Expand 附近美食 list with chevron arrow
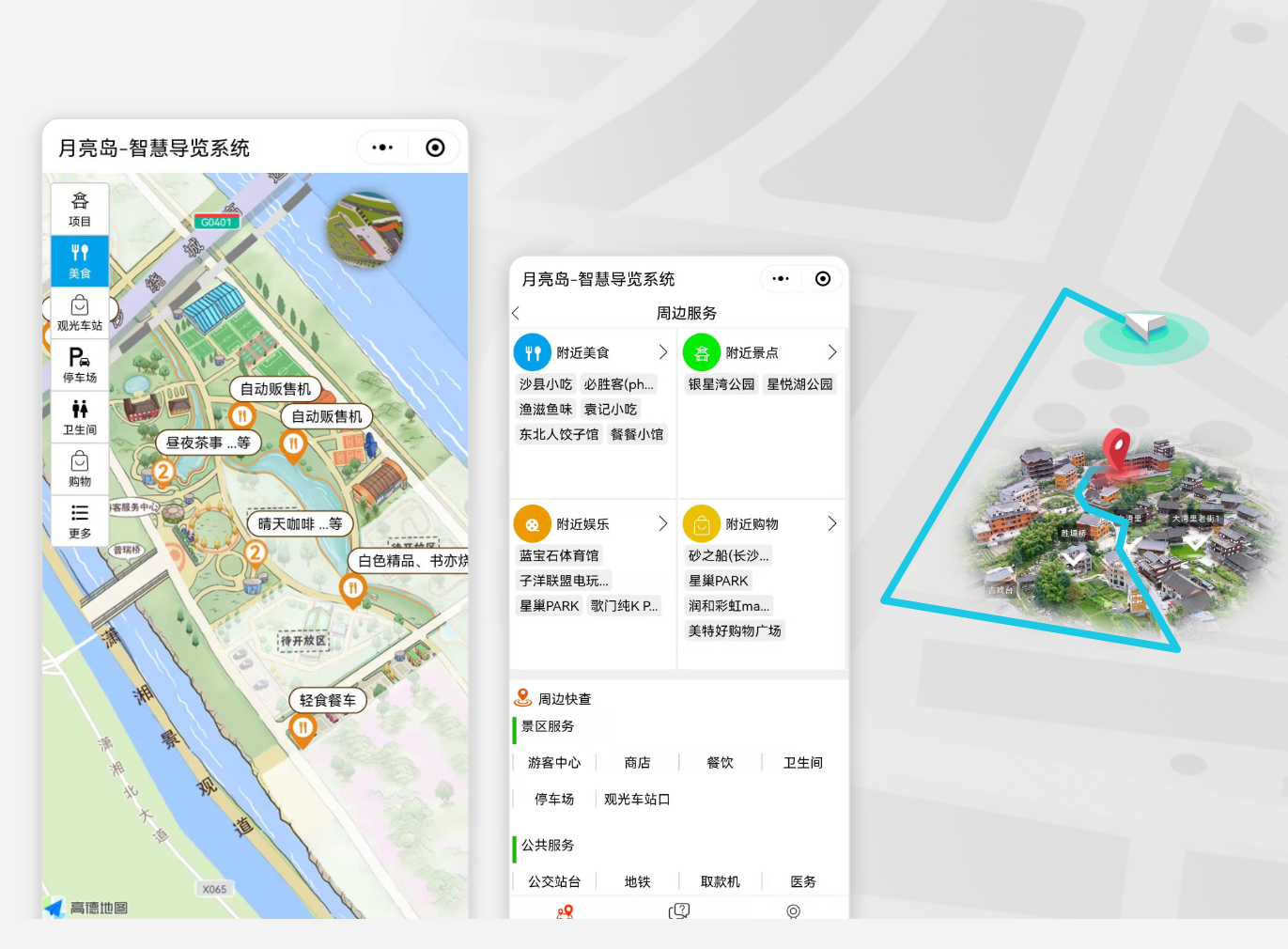 (662, 352)
